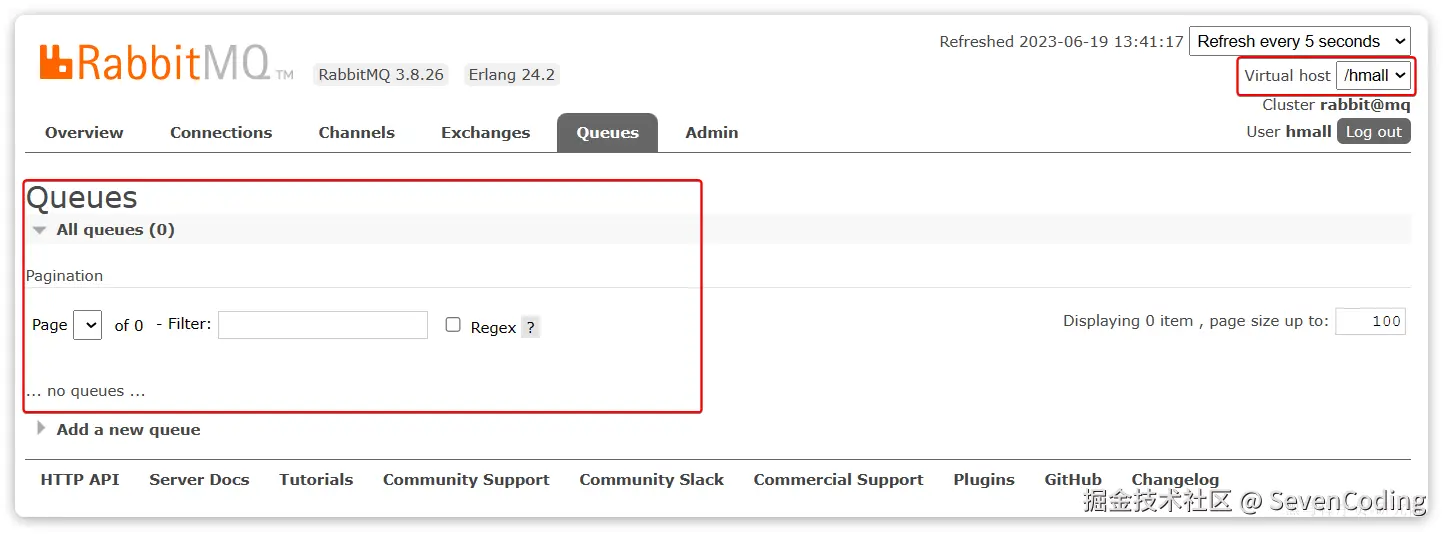
Task: Open the Plugins link
Action: click(x=984, y=479)
